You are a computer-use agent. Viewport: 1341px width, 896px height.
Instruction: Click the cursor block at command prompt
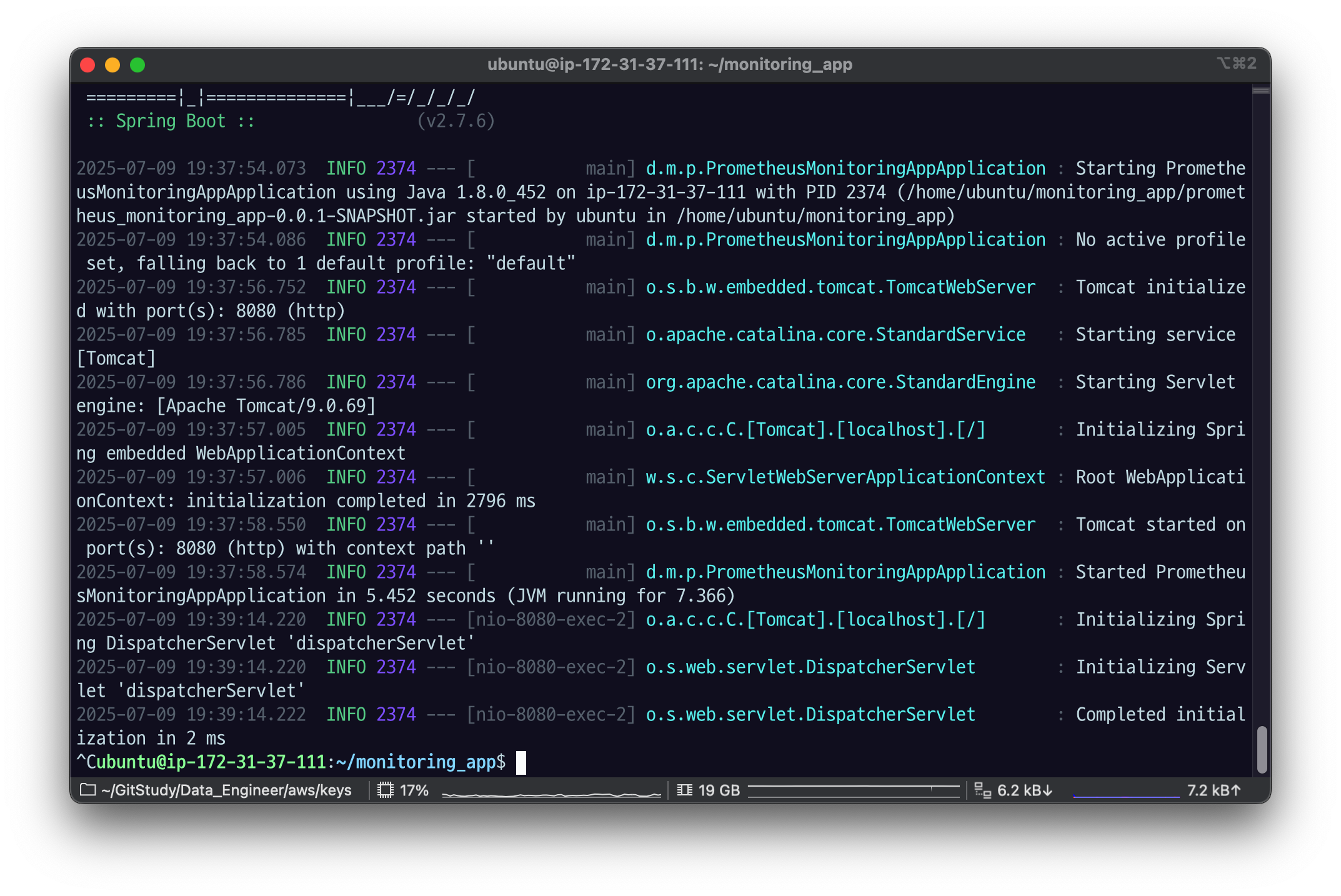(x=521, y=762)
